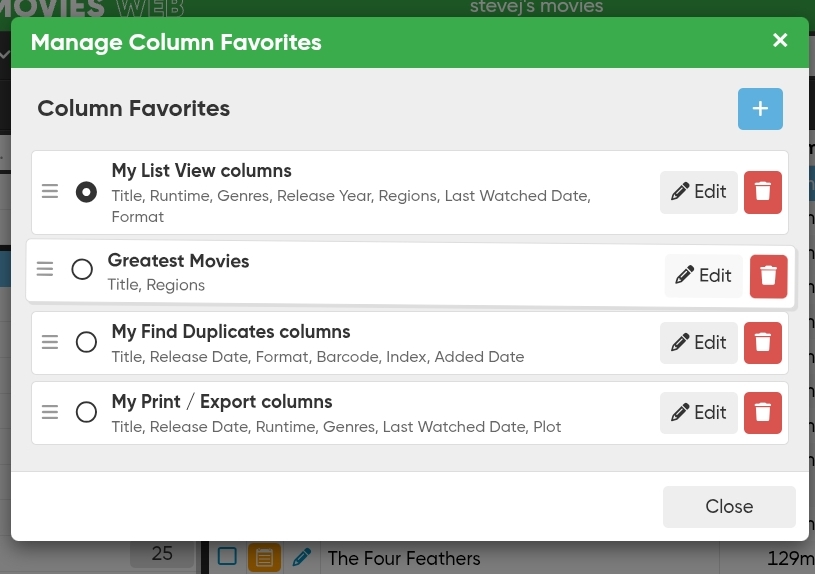Image resolution: width=815 pixels, height=574 pixels.
Task: Select the My Print / Export columns radio button
Action: 87,413
